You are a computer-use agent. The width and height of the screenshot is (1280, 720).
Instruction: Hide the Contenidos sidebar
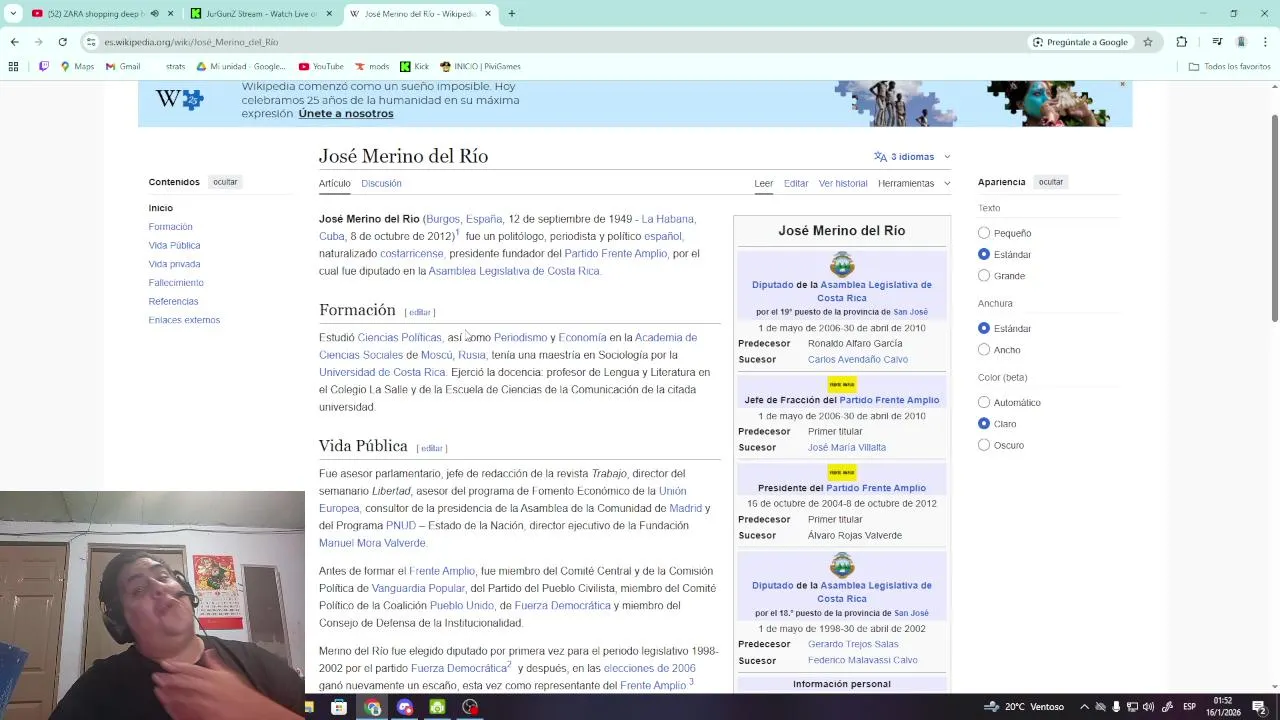(x=225, y=182)
